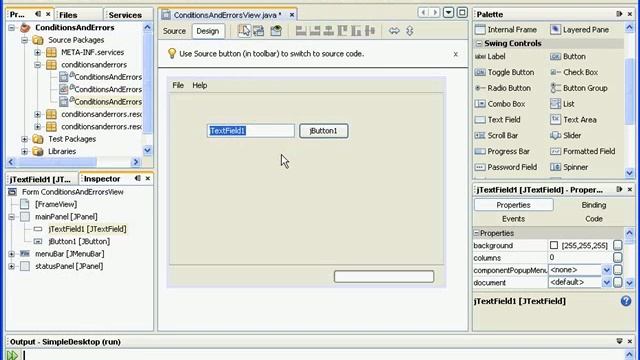640x360 pixels.
Task: Click the green run icon in Output
Action: point(12,355)
